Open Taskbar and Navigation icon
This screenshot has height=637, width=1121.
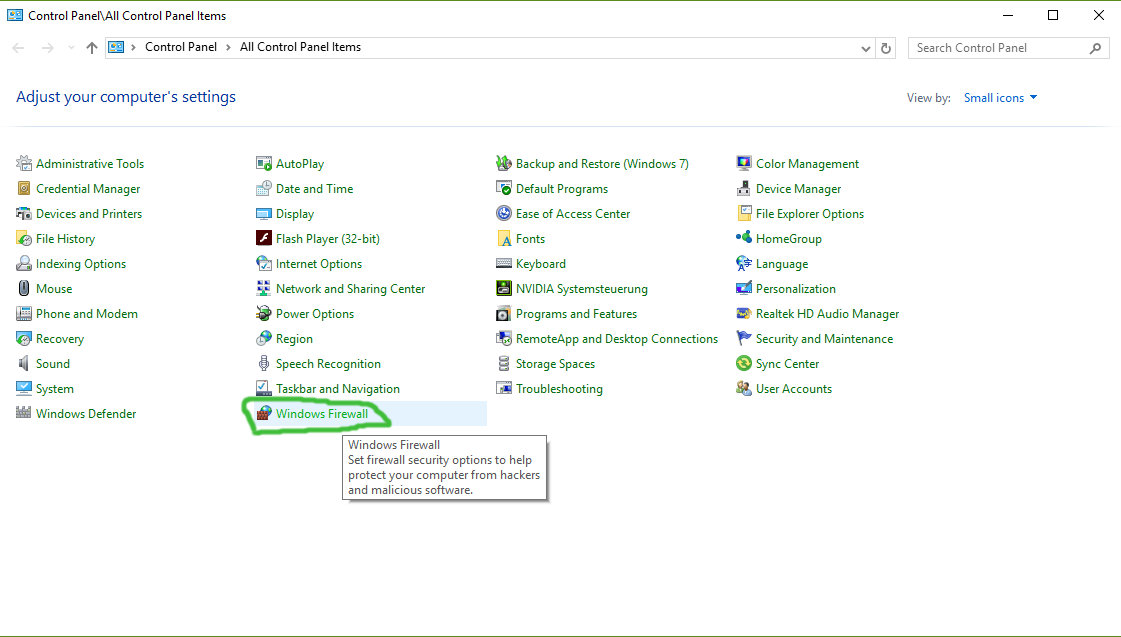pyautogui.click(x=264, y=389)
